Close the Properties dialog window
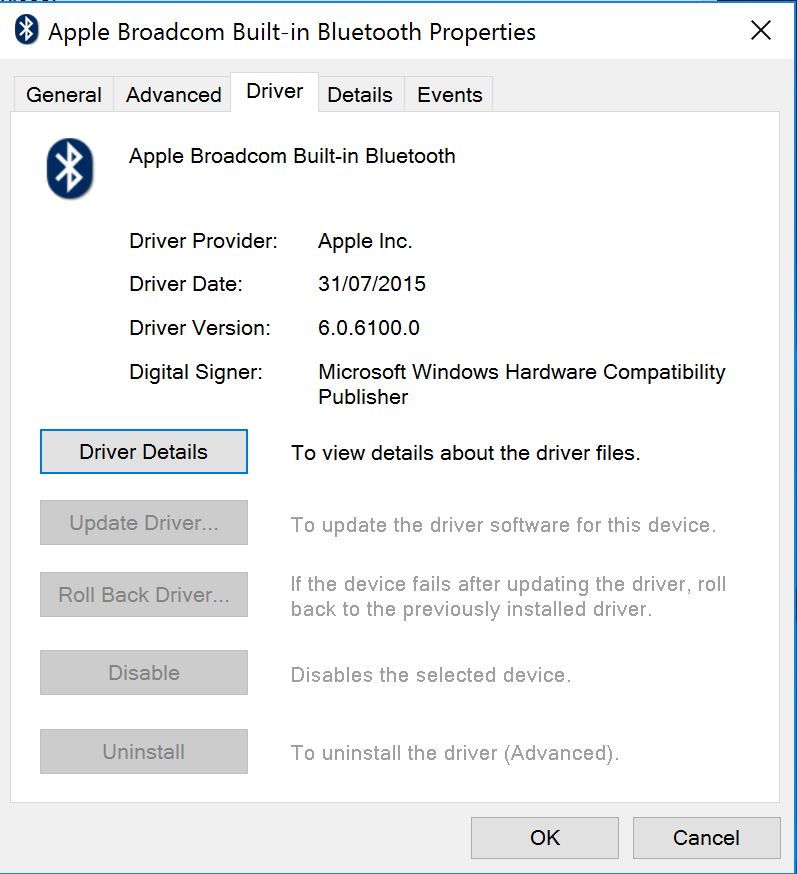This screenshot has height=874, width=797. [x=761, y=30]
